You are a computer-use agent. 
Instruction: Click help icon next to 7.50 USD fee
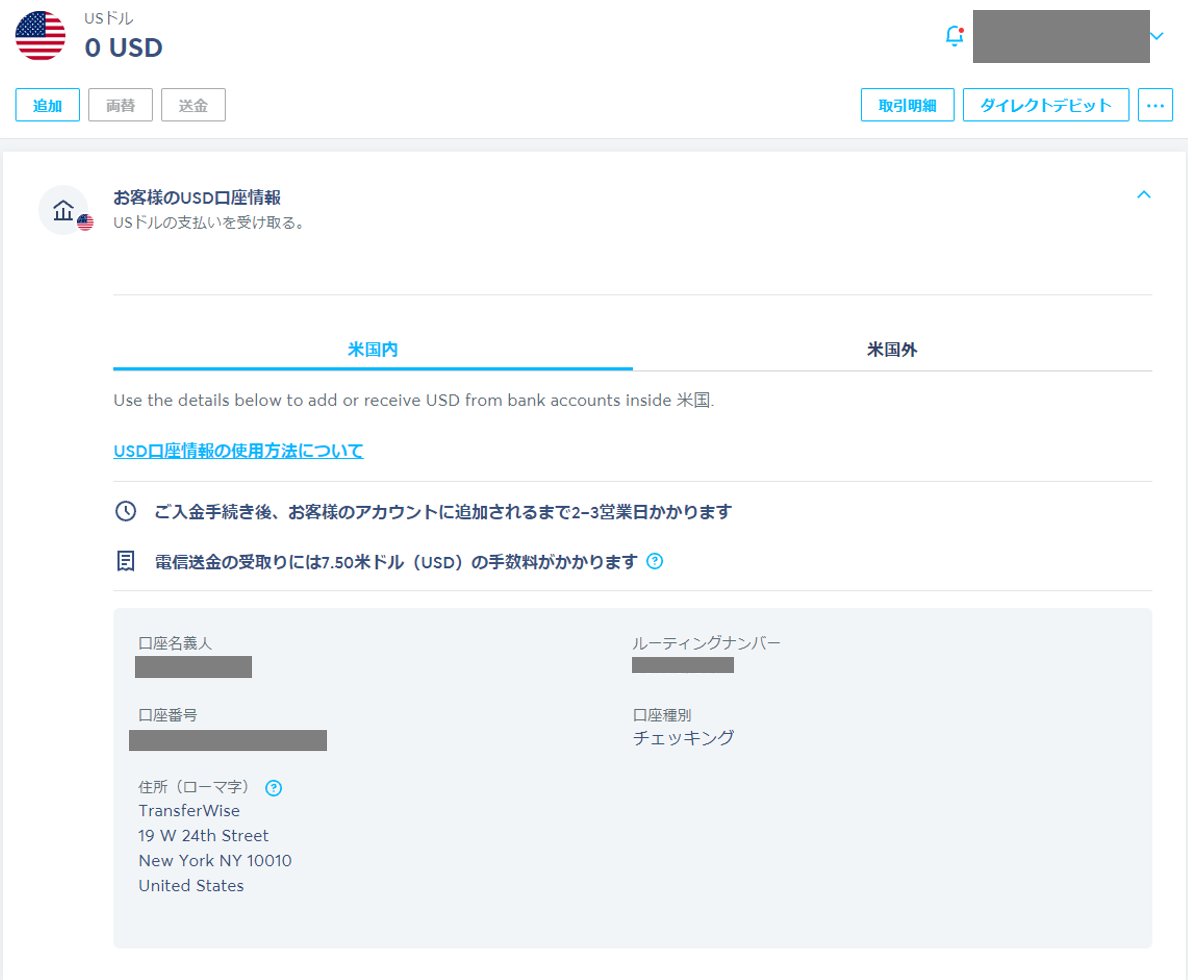point(655,562)
